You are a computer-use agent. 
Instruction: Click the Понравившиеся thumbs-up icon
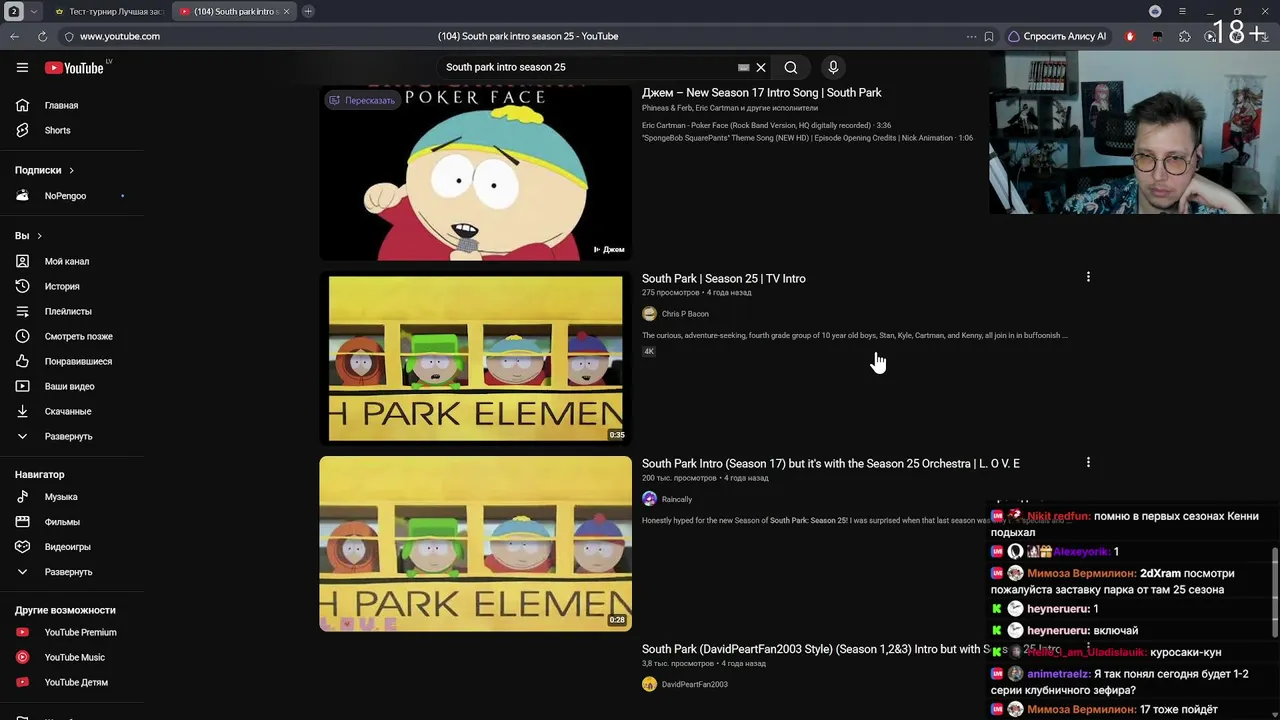[22, 361]
